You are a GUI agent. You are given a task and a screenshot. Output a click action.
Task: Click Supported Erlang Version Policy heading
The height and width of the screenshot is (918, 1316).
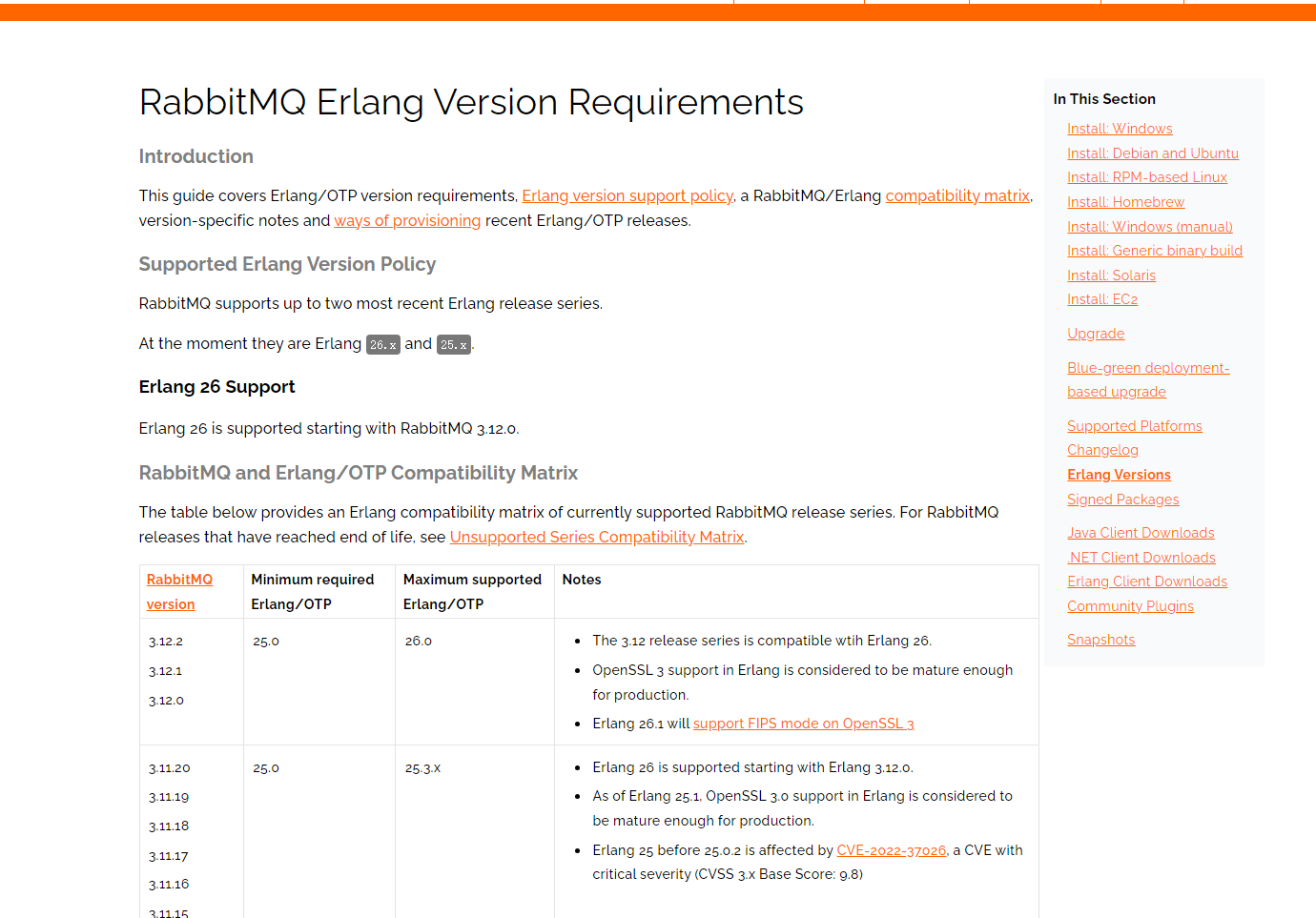tap(287, 264)
